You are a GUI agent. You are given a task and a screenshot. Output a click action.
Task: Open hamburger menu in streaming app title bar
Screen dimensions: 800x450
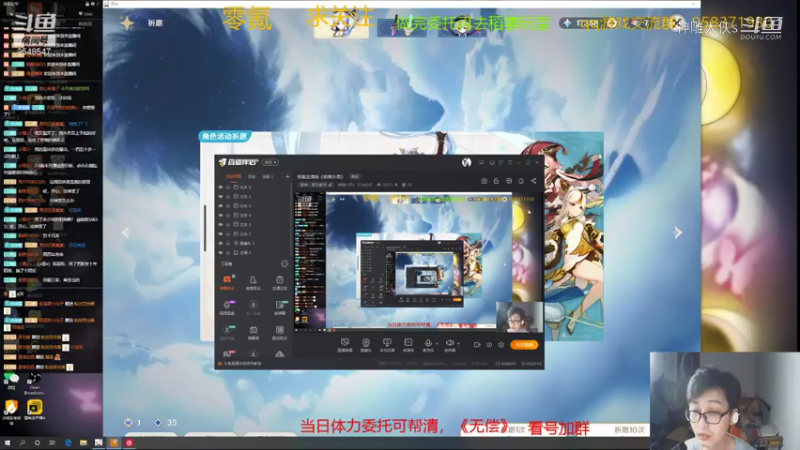[510, 162]
